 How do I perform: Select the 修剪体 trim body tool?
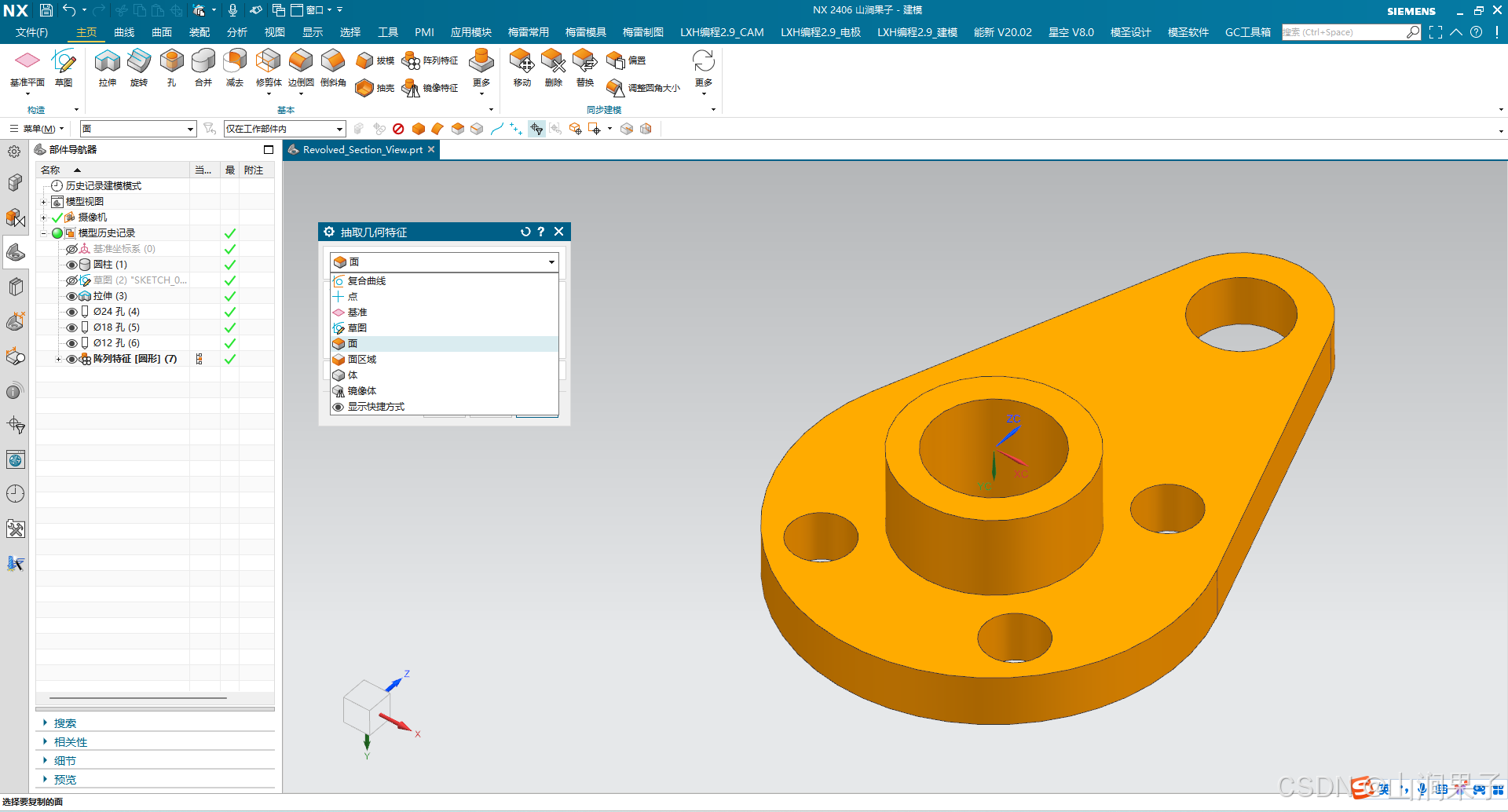[x=269, y=68]
